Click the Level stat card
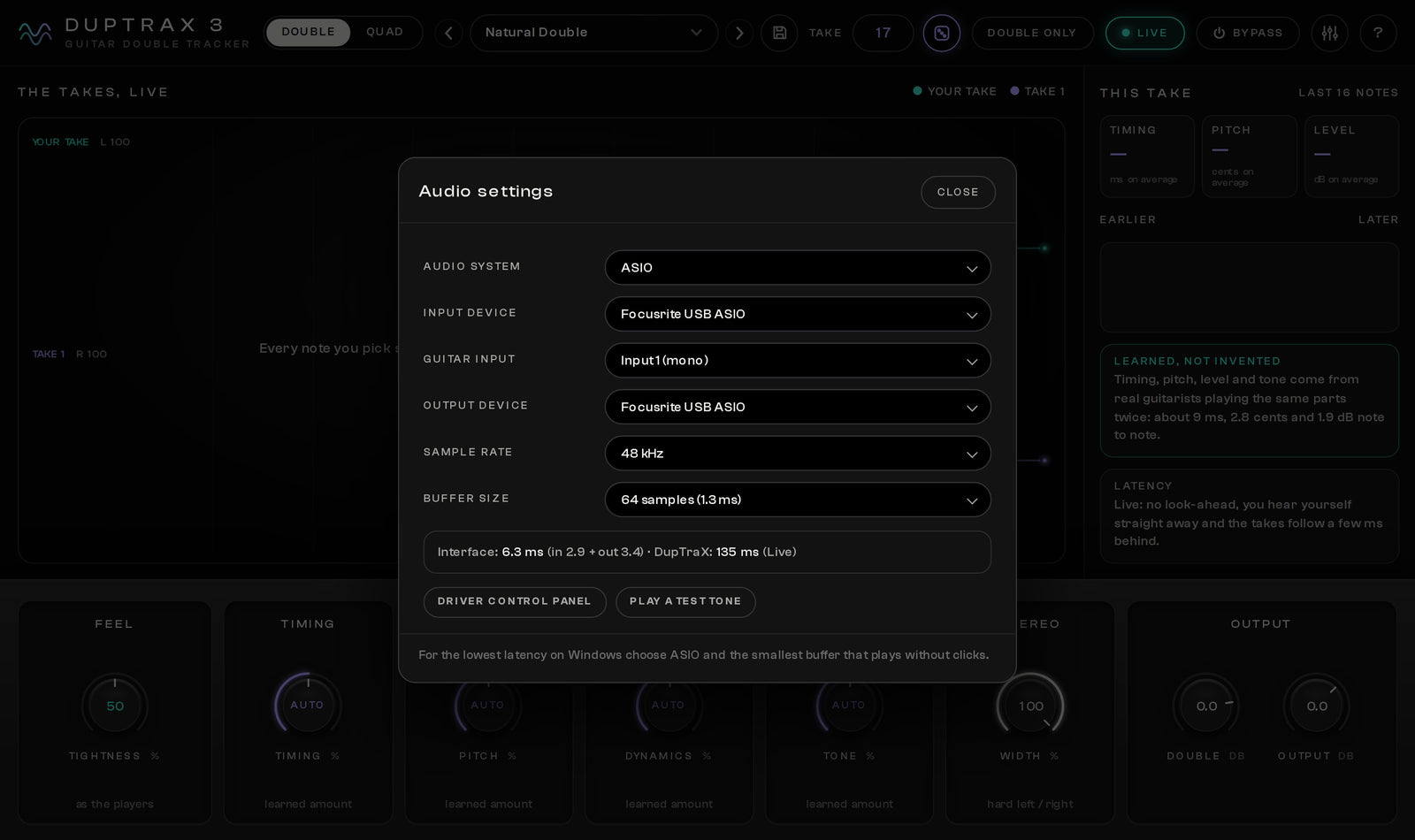This screenshot has height=840, width=1415. pyautogui.click(x=1351, y=156)
